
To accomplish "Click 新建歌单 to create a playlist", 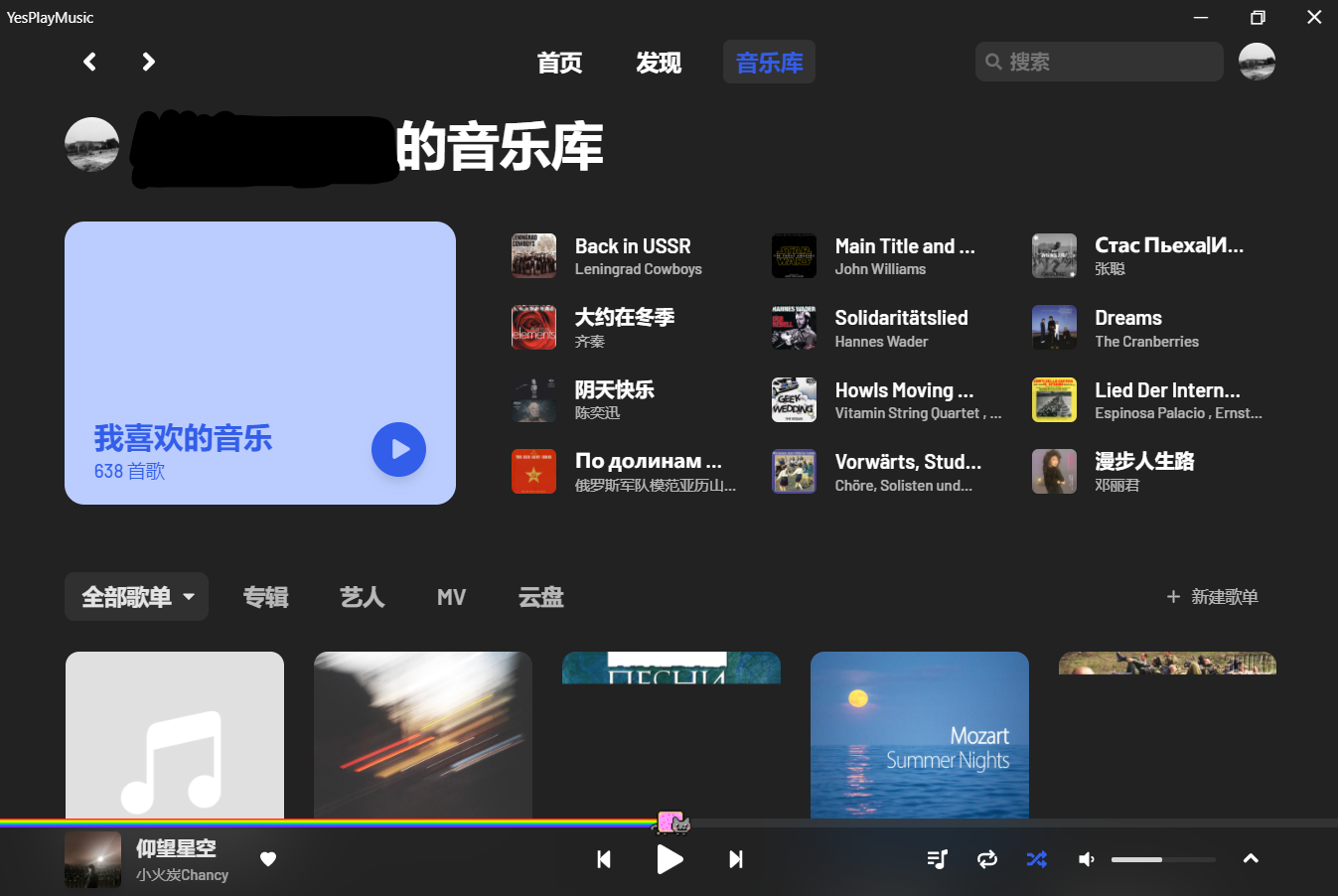I will point(1212,596).
